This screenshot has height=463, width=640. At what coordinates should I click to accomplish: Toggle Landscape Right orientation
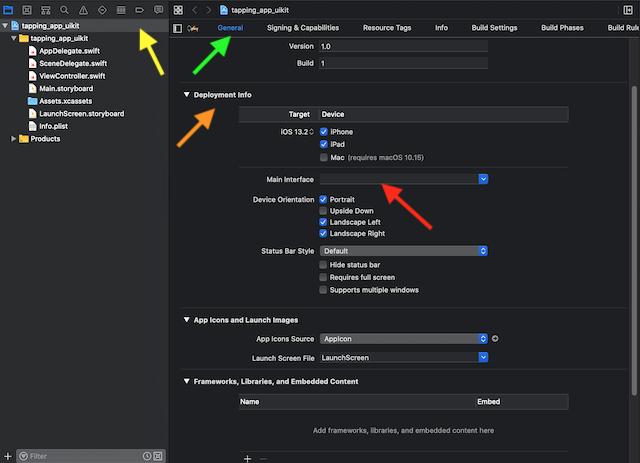pyautogui.click(x=323, y=234)
